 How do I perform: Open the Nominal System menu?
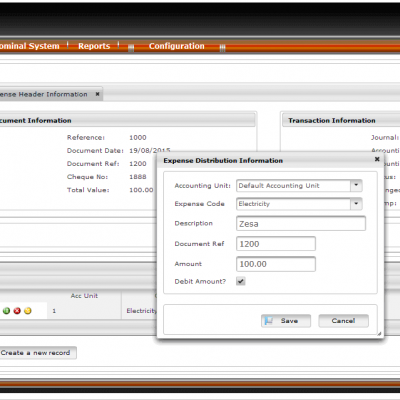click(30, 46)
